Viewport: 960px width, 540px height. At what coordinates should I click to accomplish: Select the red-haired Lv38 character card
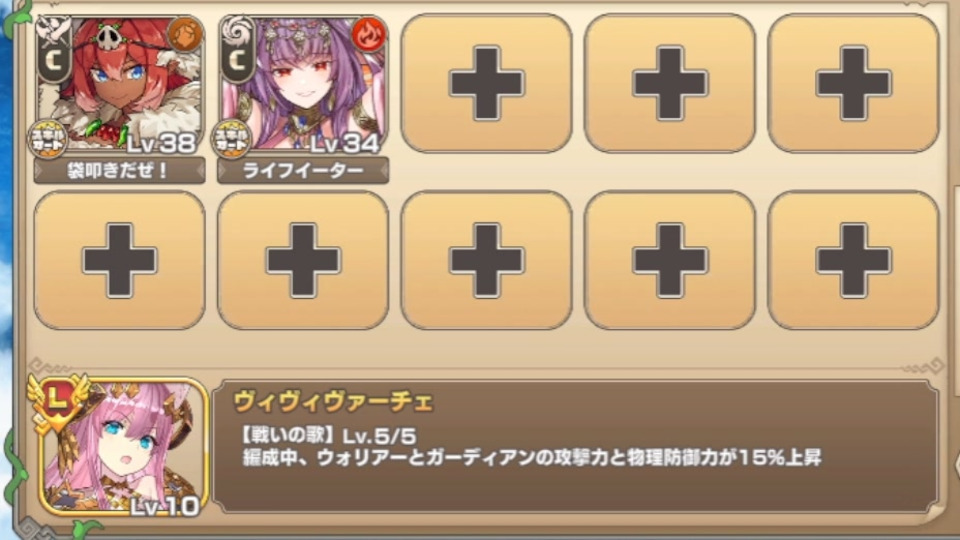tap(119, 84)
